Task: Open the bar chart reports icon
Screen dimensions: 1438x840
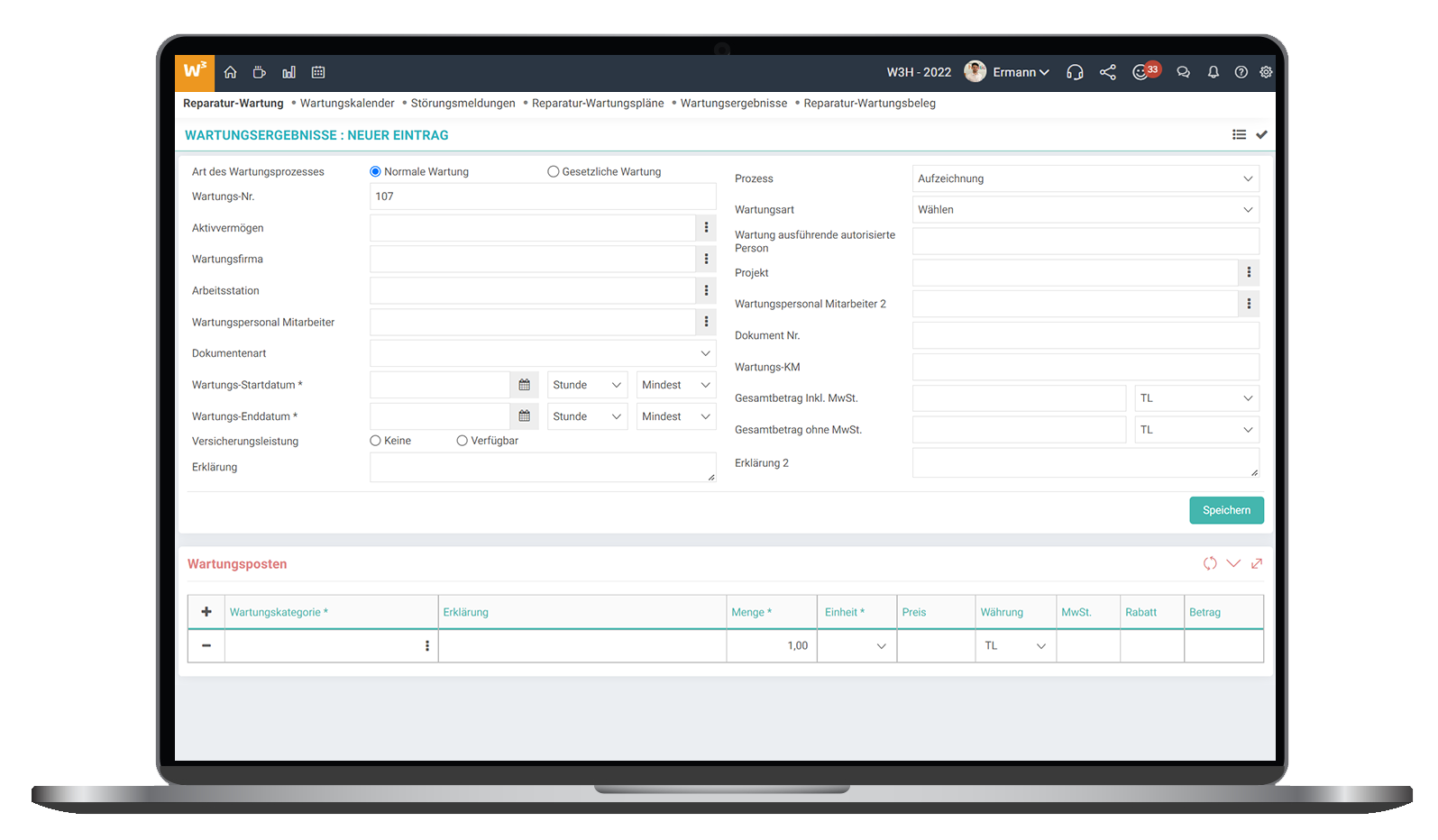Action: tap(289, 72)
